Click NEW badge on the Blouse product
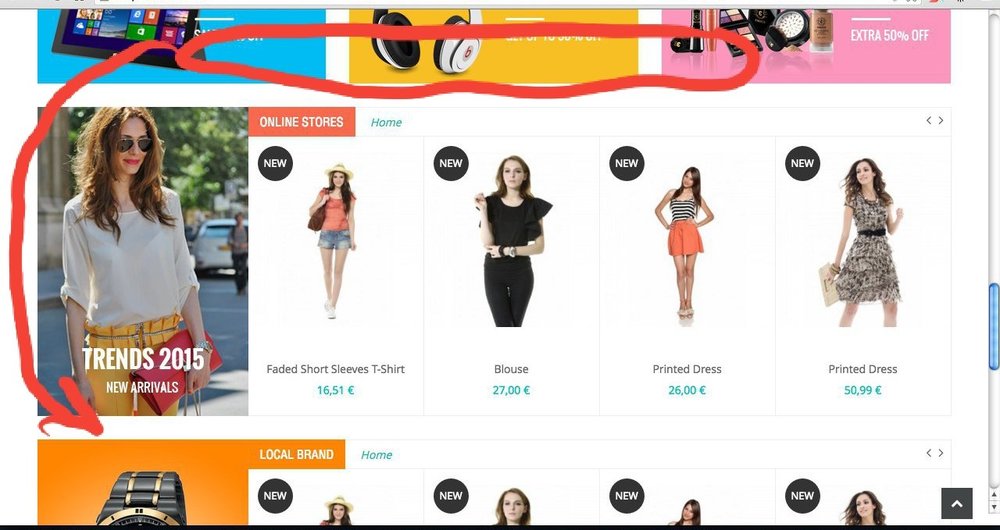 click(451, 163)
